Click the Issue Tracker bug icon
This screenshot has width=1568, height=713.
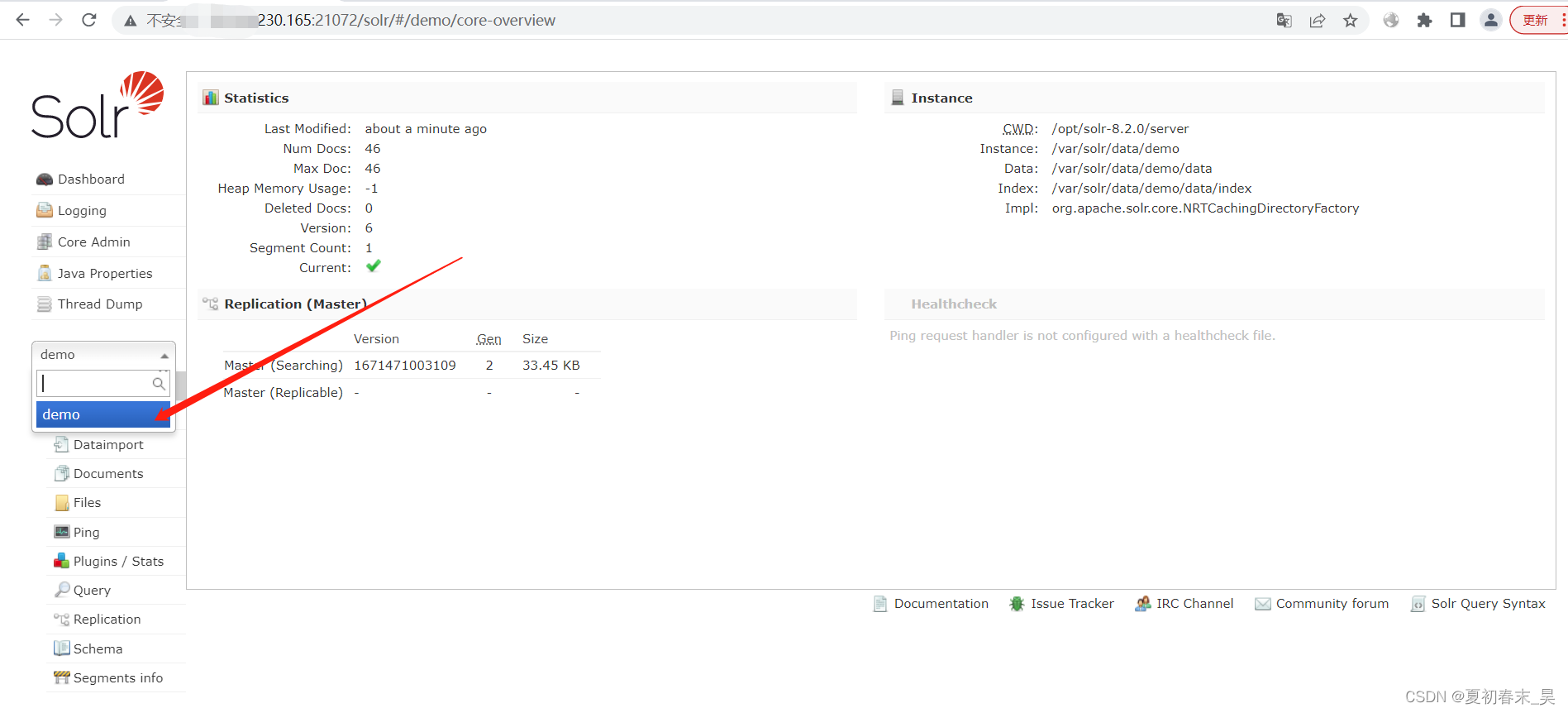pos(1017,604)
